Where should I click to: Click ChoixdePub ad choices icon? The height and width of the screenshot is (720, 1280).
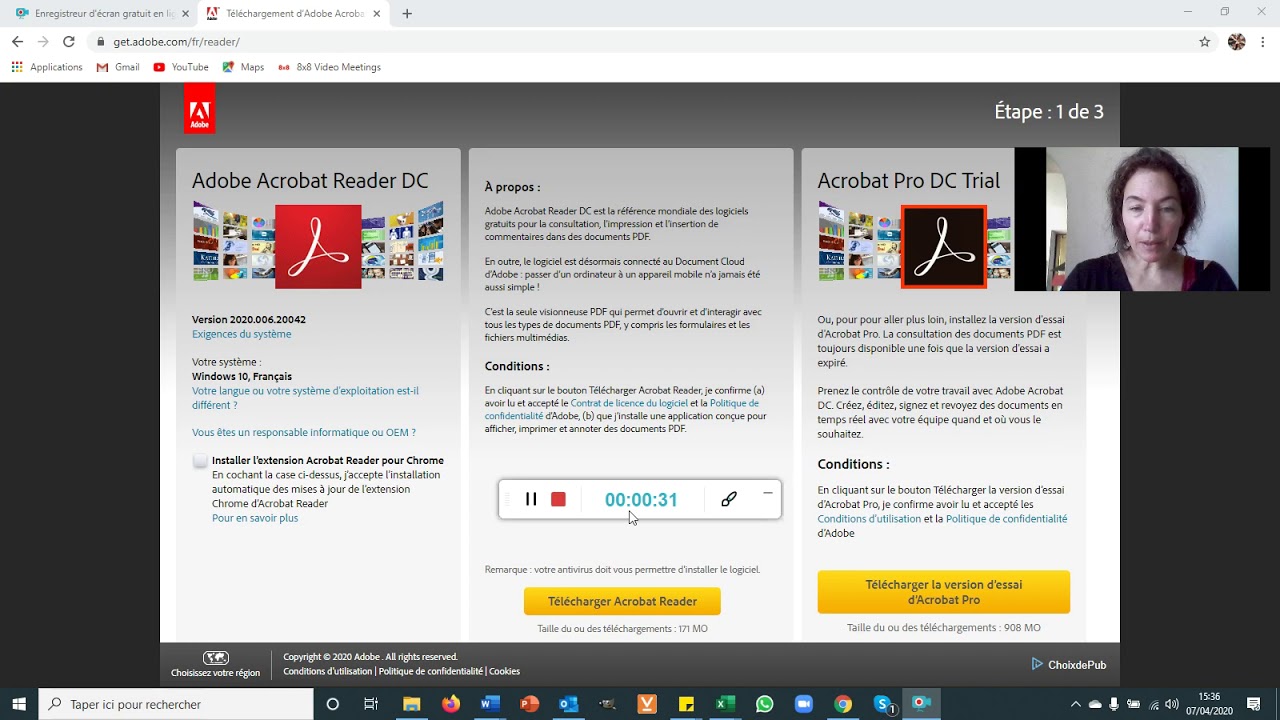point(1037,664)
